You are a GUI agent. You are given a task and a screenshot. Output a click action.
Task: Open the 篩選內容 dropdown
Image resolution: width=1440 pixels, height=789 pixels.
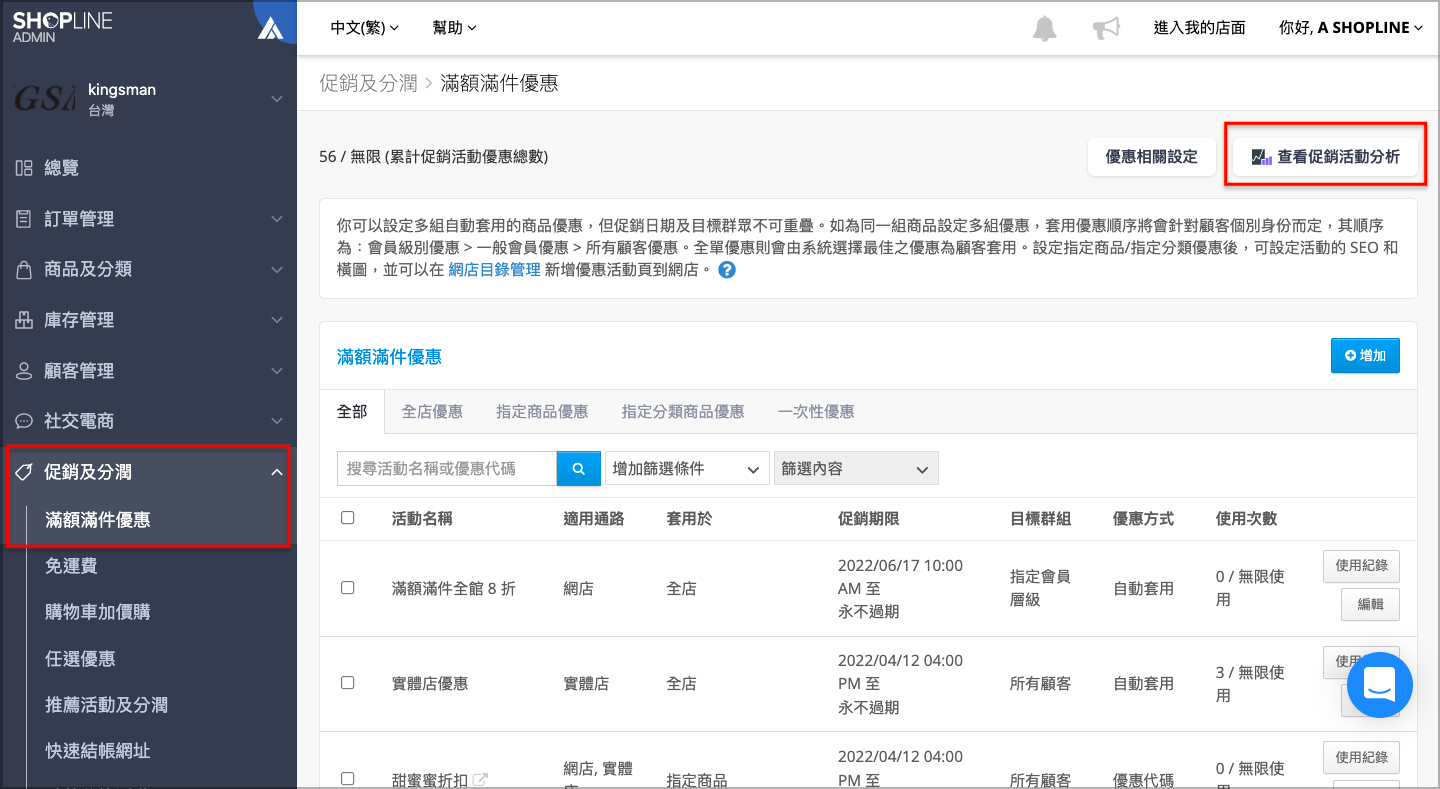point(856,468)
